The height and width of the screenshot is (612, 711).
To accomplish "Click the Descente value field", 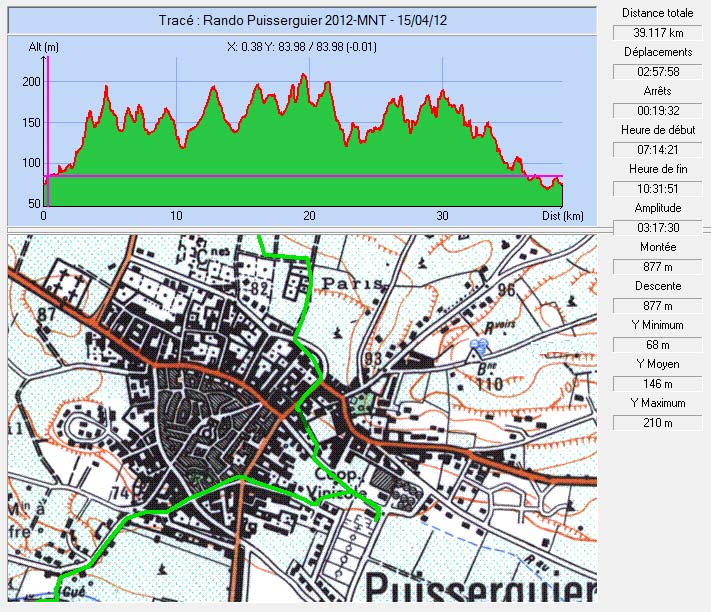I will pyautogui.click(x=656, y=306).
